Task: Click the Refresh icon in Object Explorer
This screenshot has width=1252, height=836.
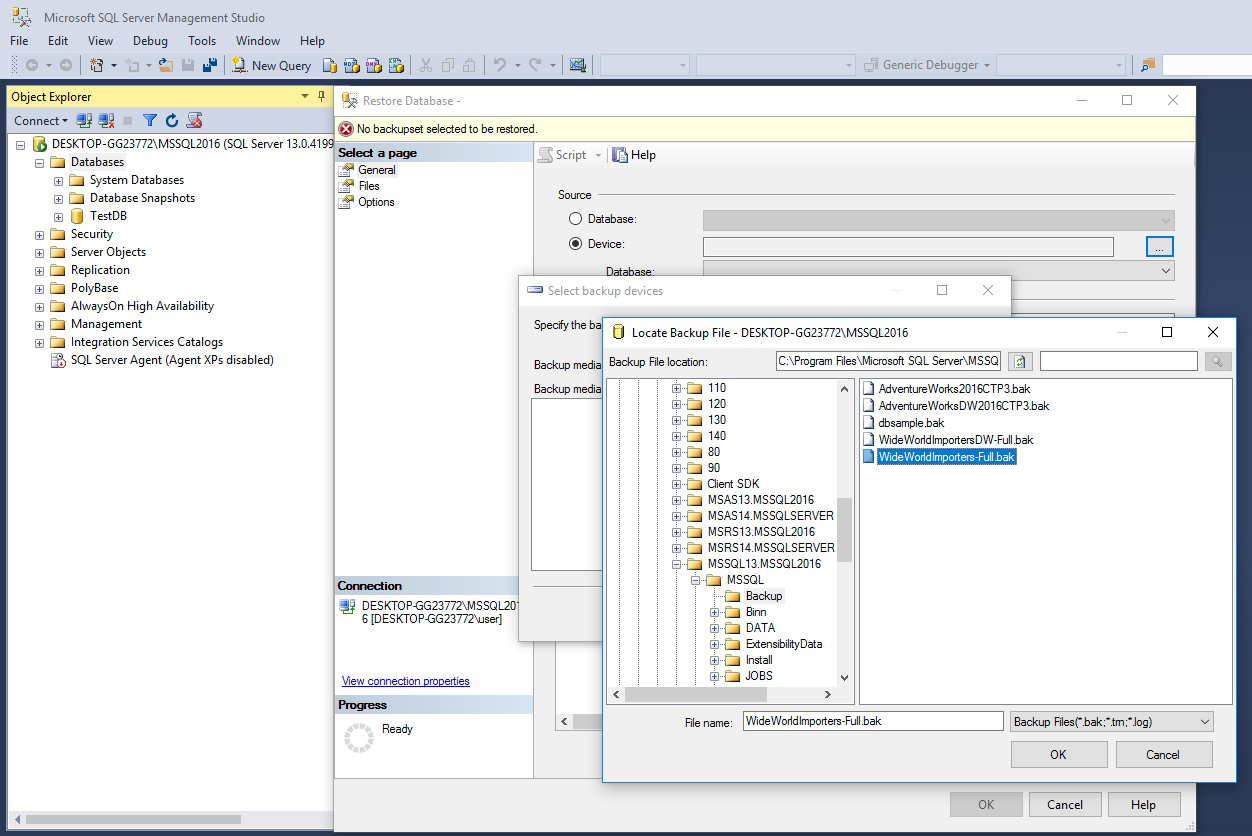Action: click(x=172, y=120)
